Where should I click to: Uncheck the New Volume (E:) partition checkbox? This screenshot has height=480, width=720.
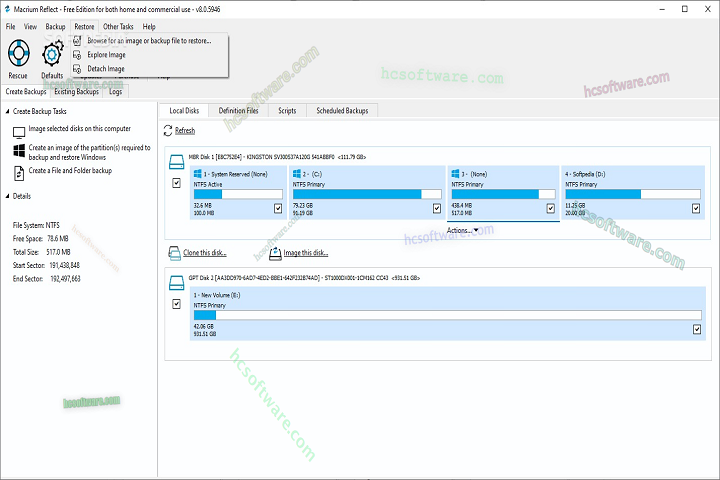coord(697,329)
